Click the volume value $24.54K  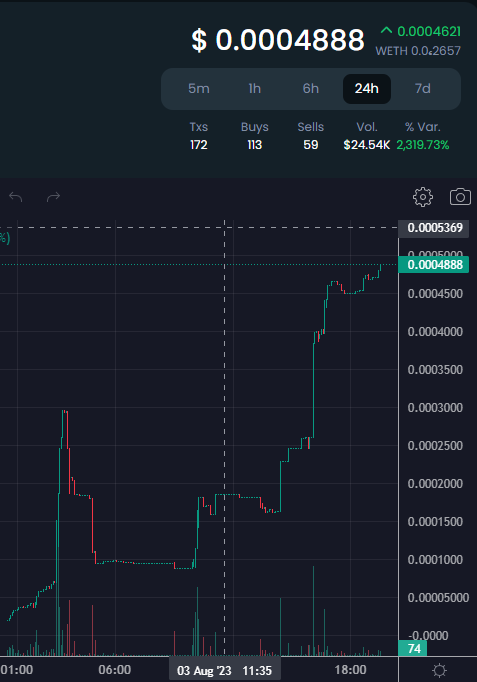coord(367,145)
